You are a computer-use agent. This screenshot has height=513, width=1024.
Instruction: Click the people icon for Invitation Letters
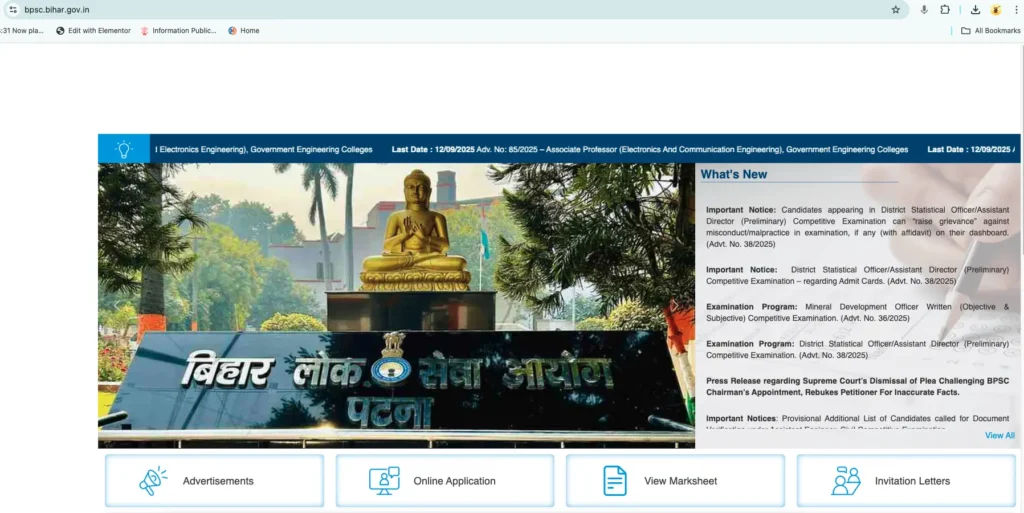(x=846, y=481)
